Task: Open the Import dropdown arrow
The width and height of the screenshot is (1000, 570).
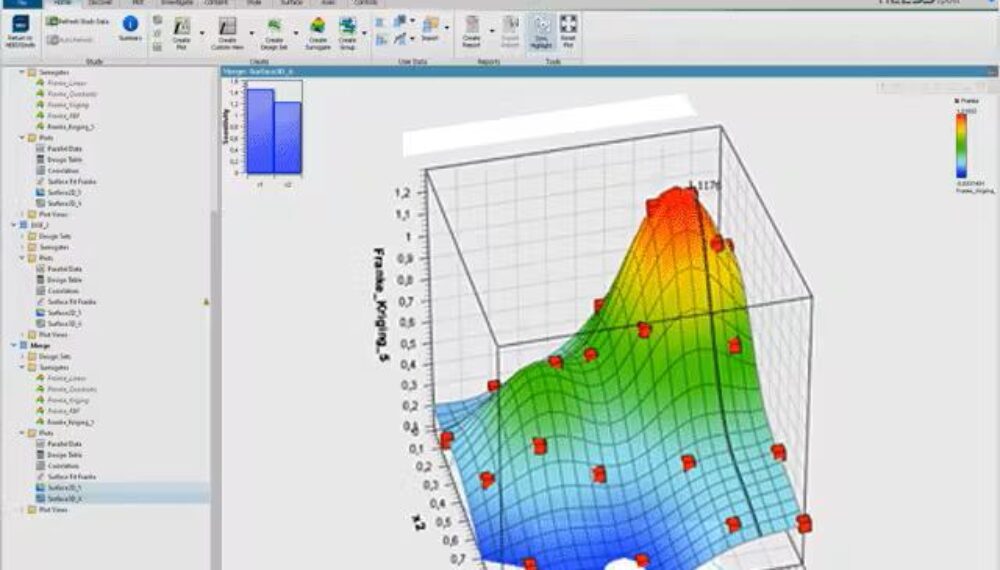Action: pyautogui.click(x=446, y=28)
